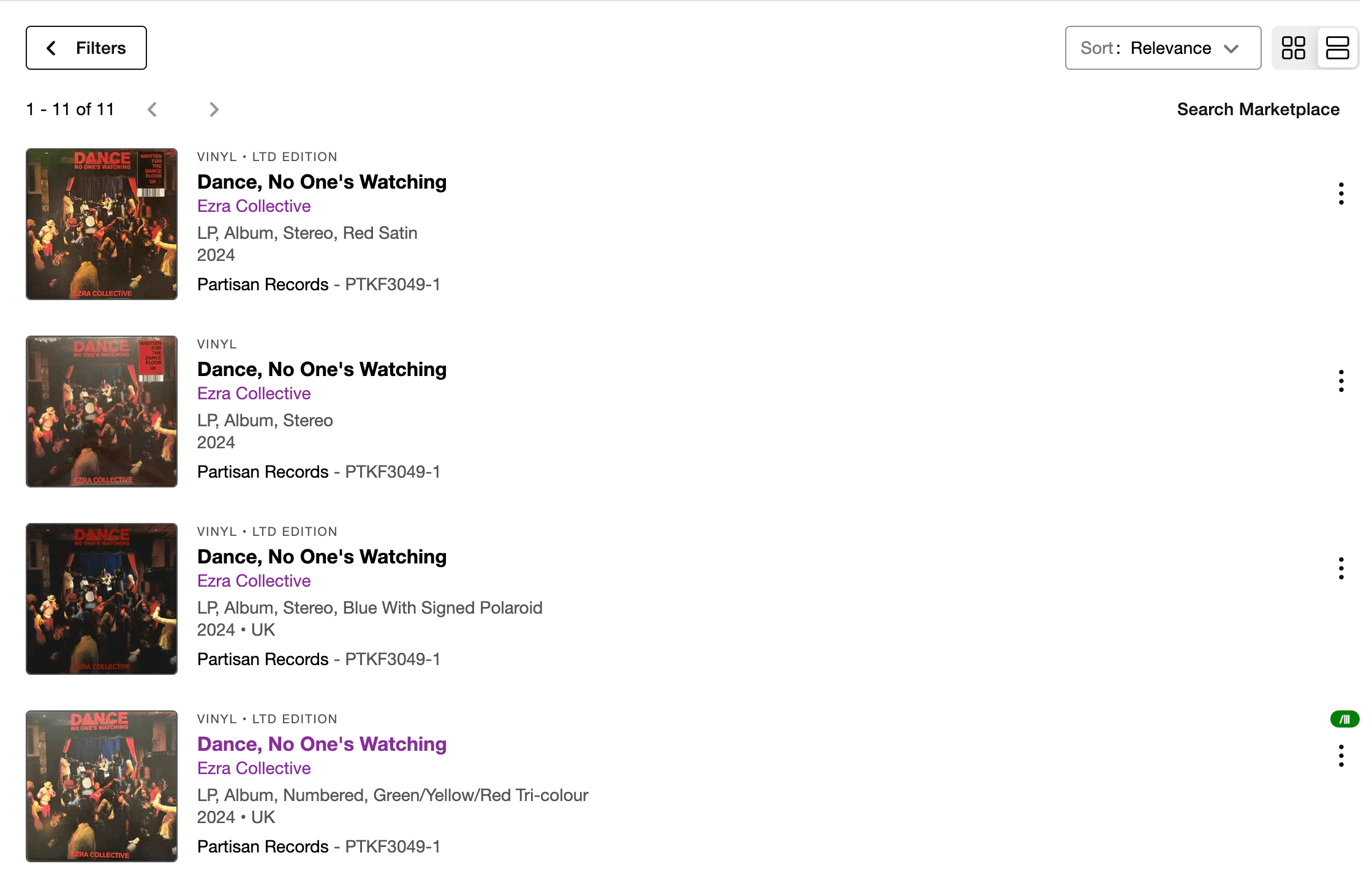The image size is (1372, 888).
Task: Click '2024 • UK' on the Tri-colour row
Action: [236, 818]
